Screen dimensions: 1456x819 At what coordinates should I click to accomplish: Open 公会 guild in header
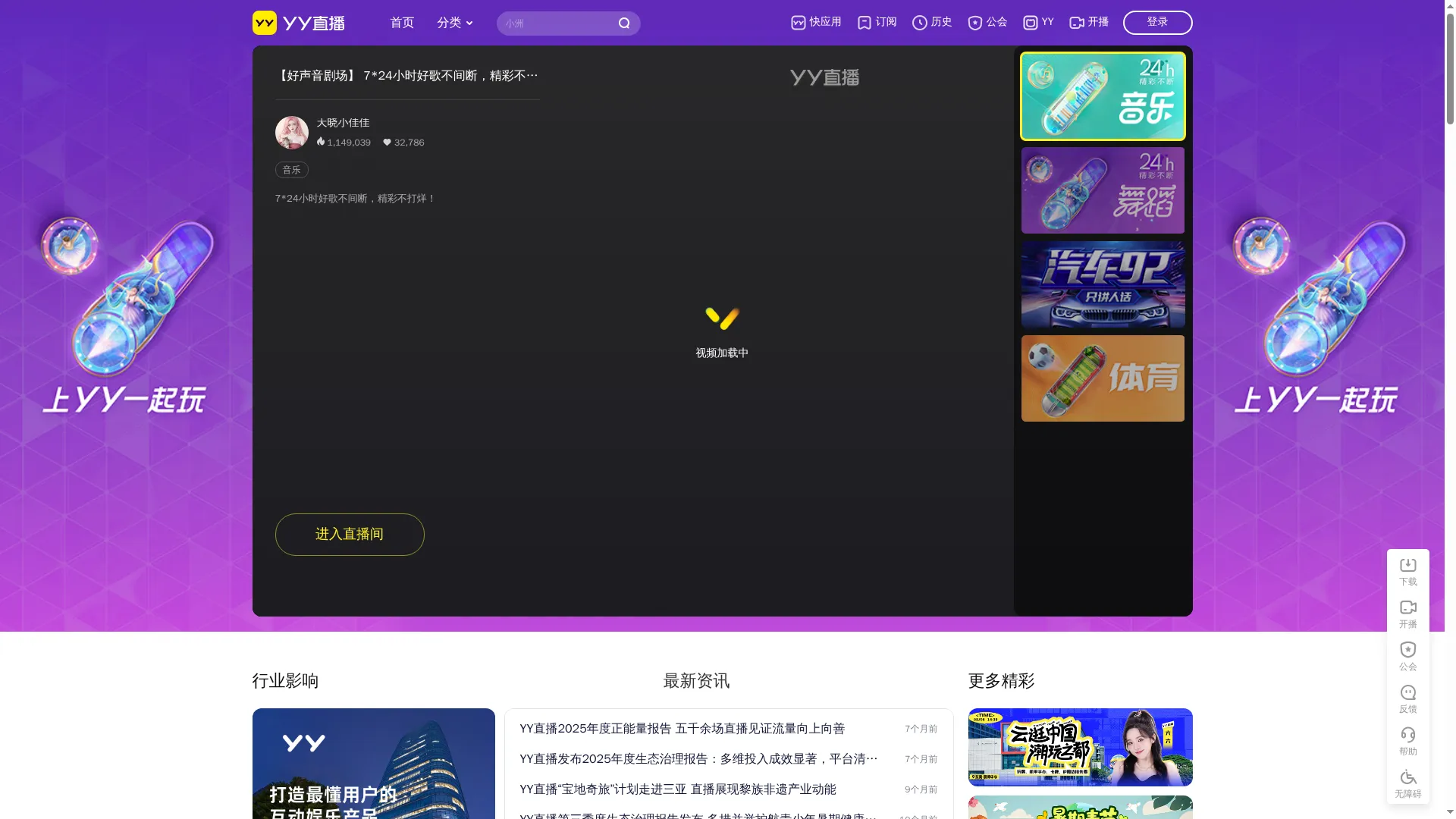click(987, 23)
